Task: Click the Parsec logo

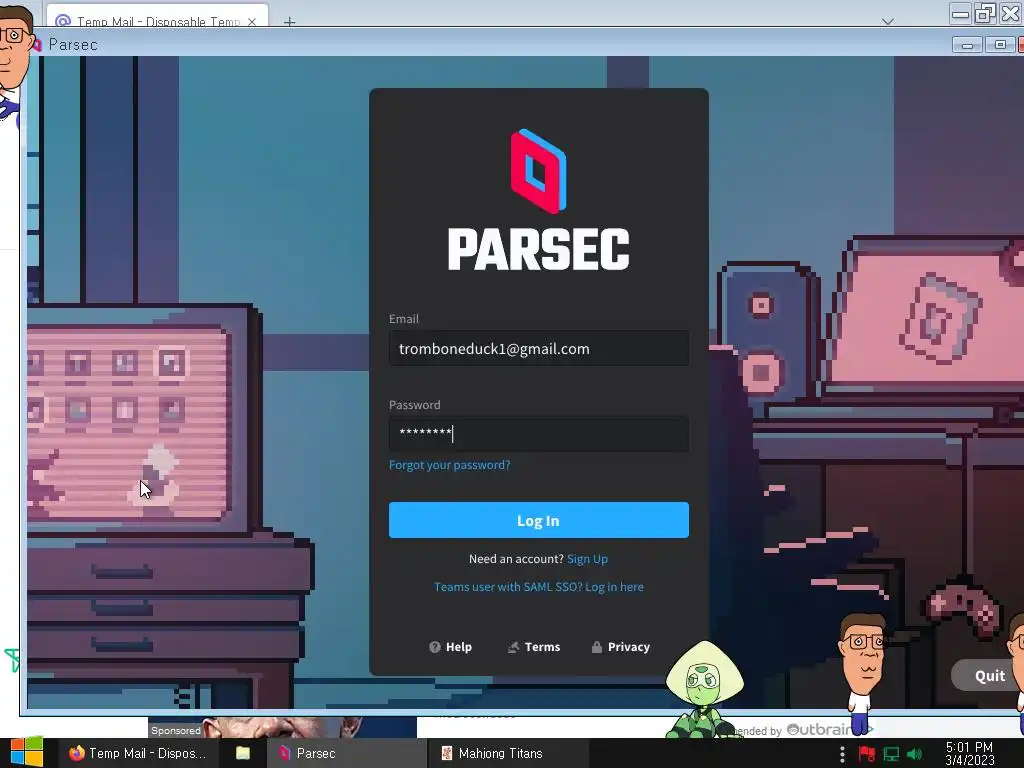Action: [x=538, y=200]
